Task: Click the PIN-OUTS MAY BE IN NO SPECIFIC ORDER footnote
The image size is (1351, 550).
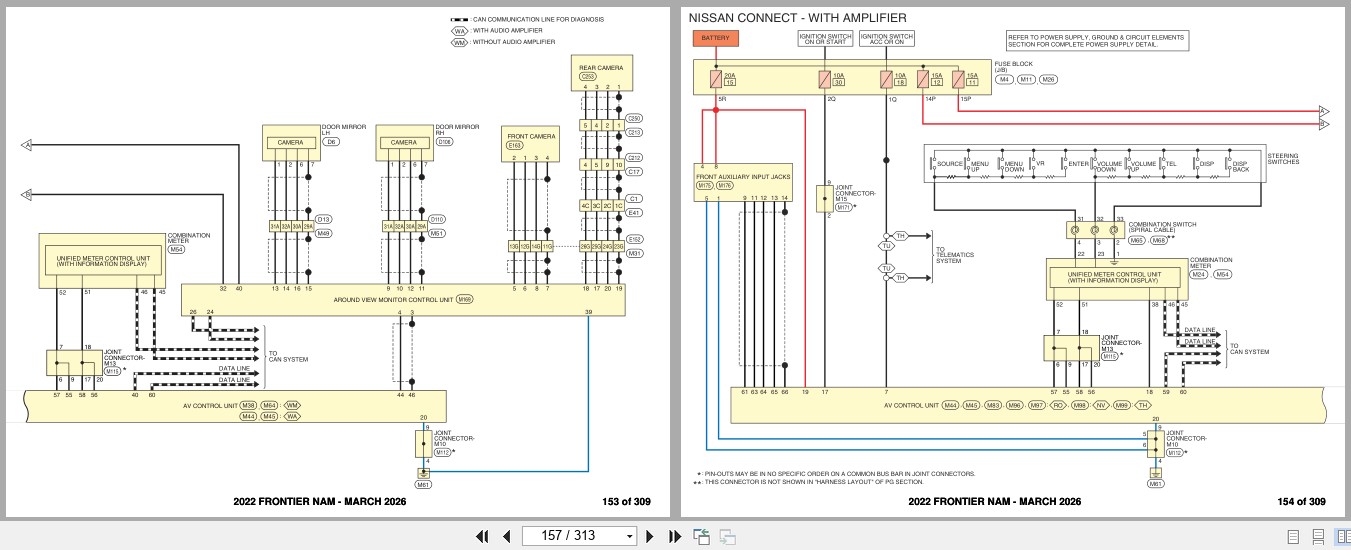Action: click(x=836, y=474)
